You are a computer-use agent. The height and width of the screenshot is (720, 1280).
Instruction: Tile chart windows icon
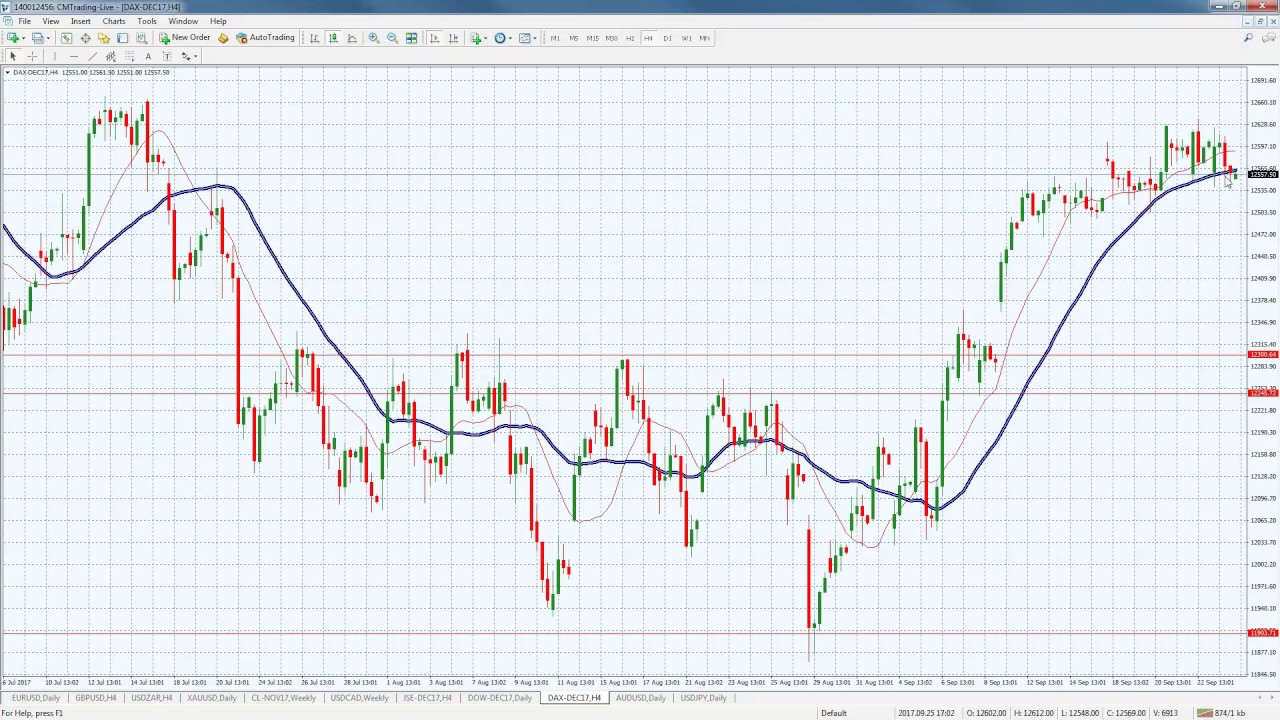coord(411,38)
